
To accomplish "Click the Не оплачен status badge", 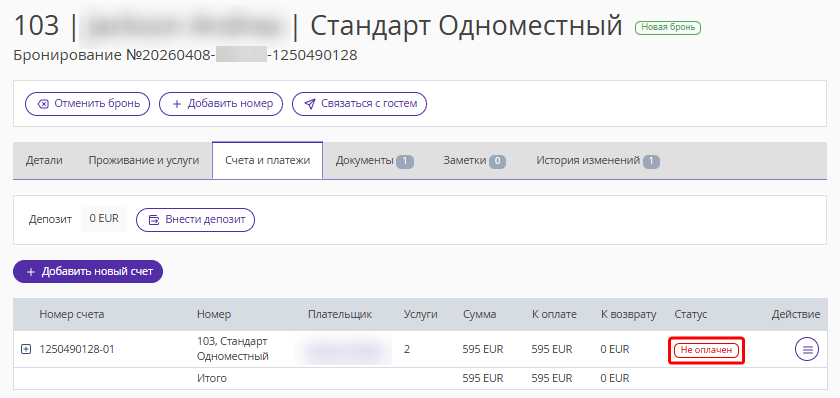I will point(706,350).
